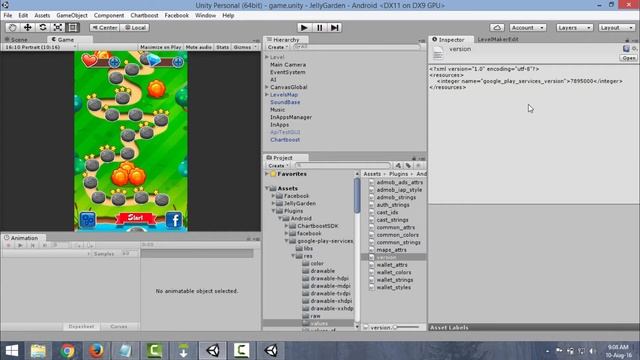
Task: Collapse the Assets folder
Action: click(x=267, y=188)
